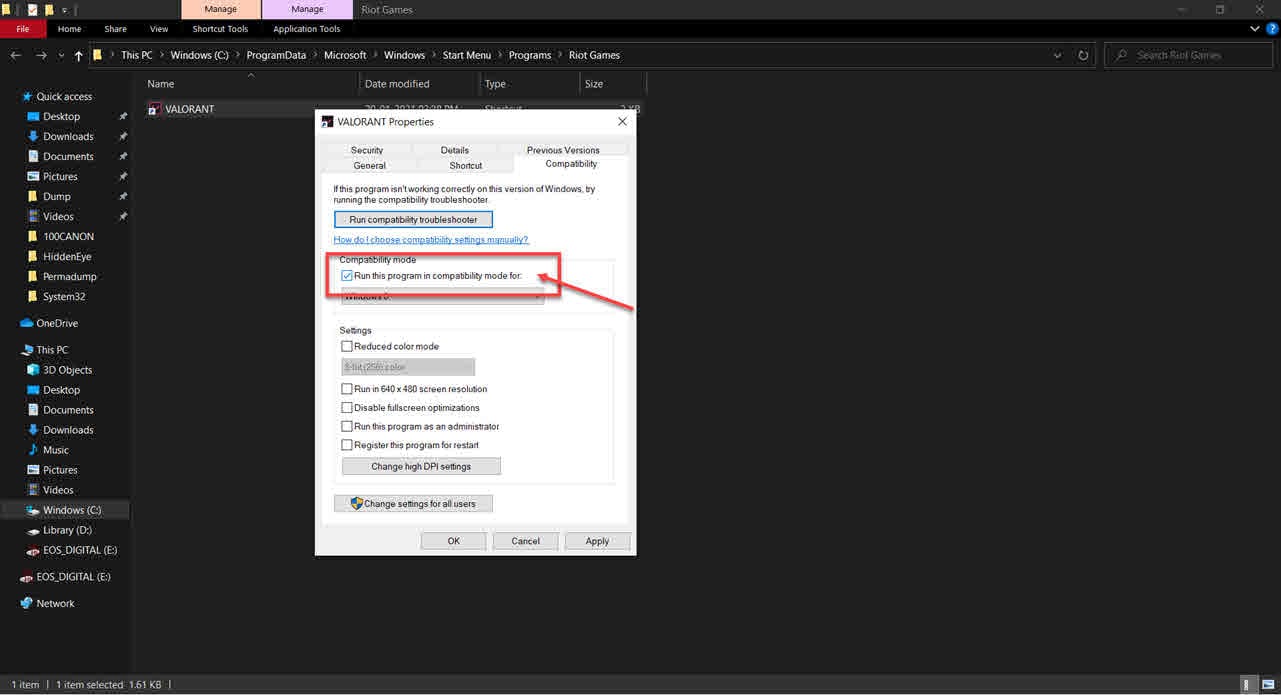1281x695 pixels.
Task: Click Change settings for all users
Action: pos(413,504)
